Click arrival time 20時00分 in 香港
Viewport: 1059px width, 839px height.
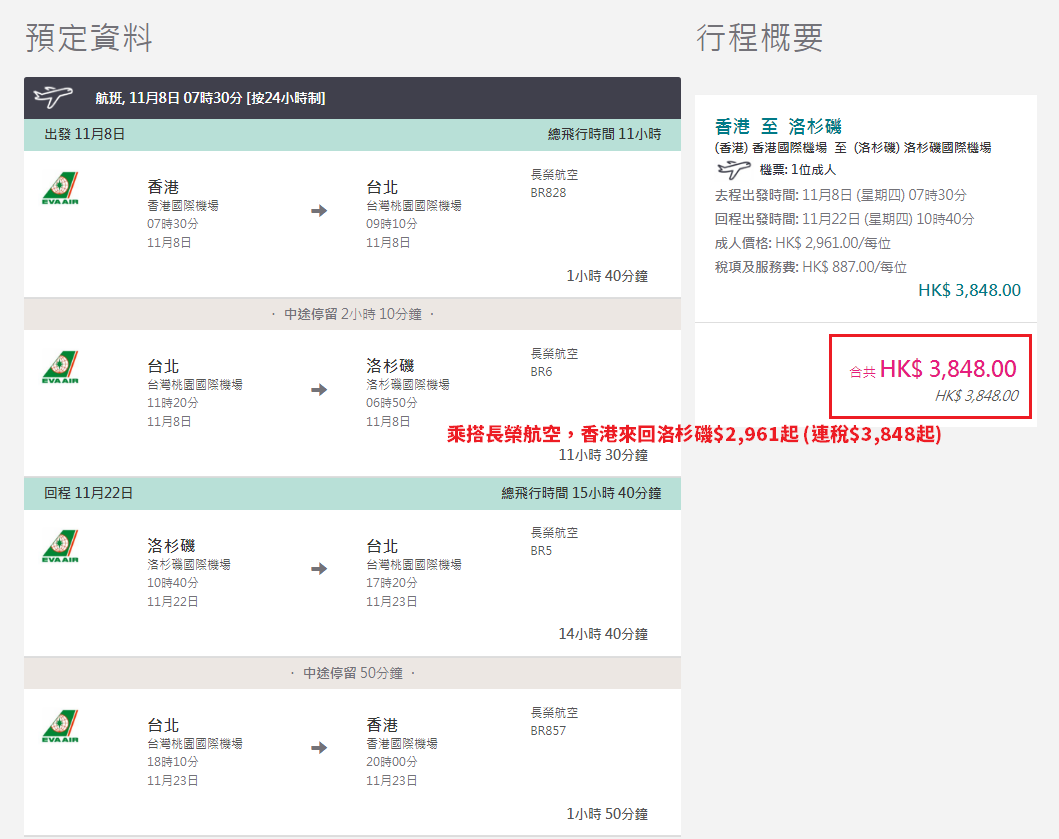[x=392, y=761]
